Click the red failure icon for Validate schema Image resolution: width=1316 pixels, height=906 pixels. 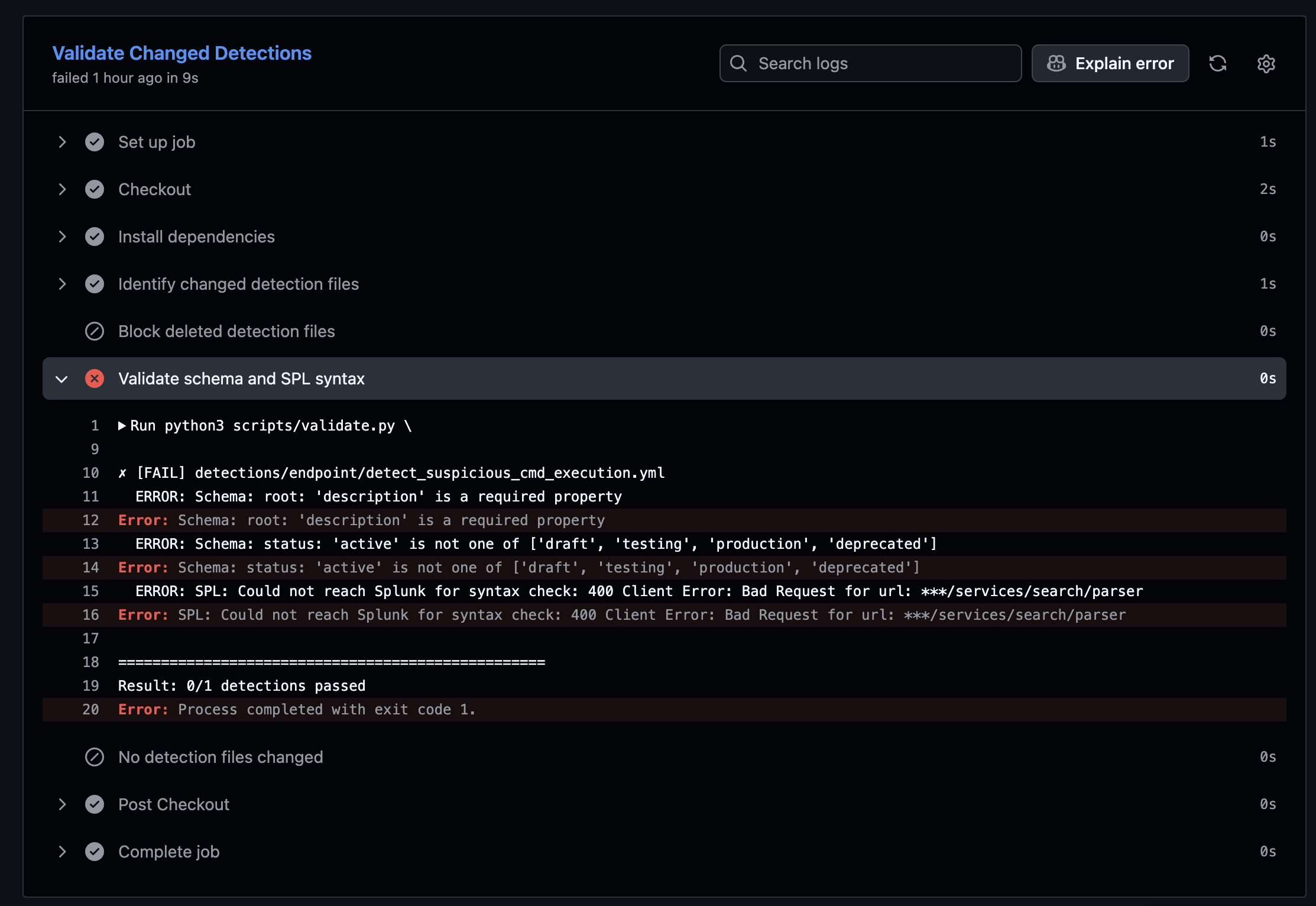click(95, 378)
